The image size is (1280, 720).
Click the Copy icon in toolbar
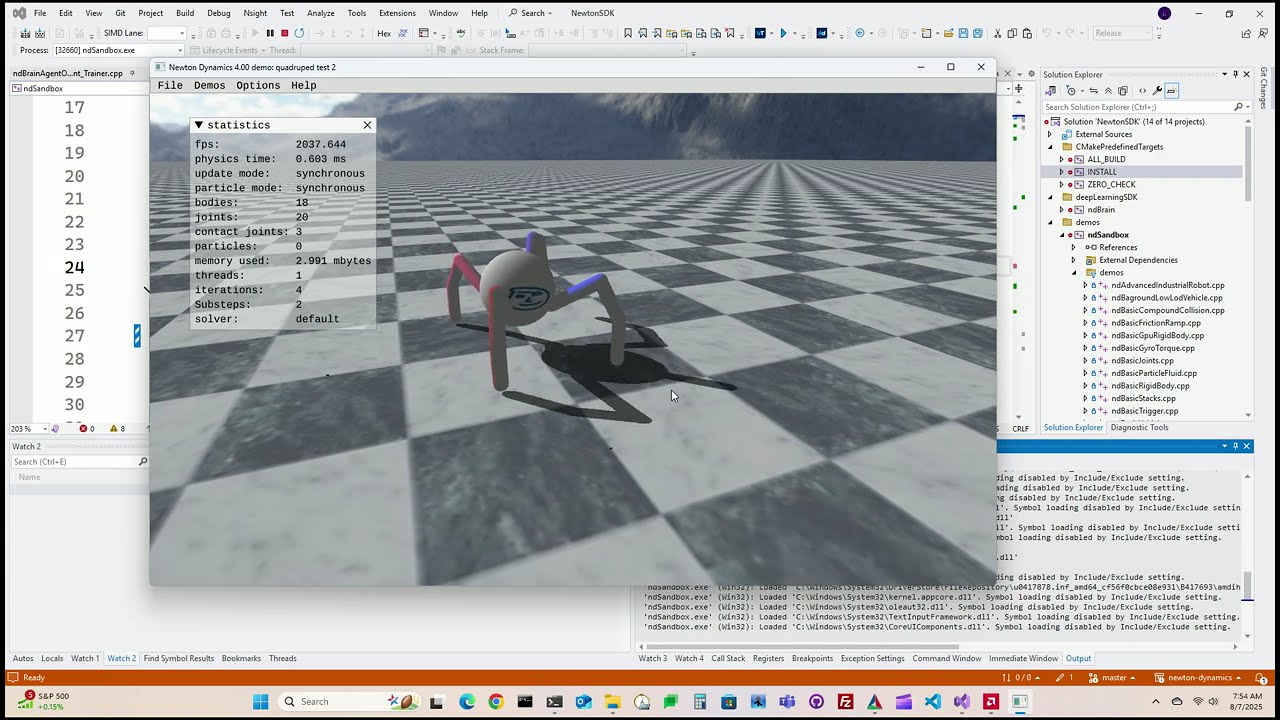coord(1012,33)
